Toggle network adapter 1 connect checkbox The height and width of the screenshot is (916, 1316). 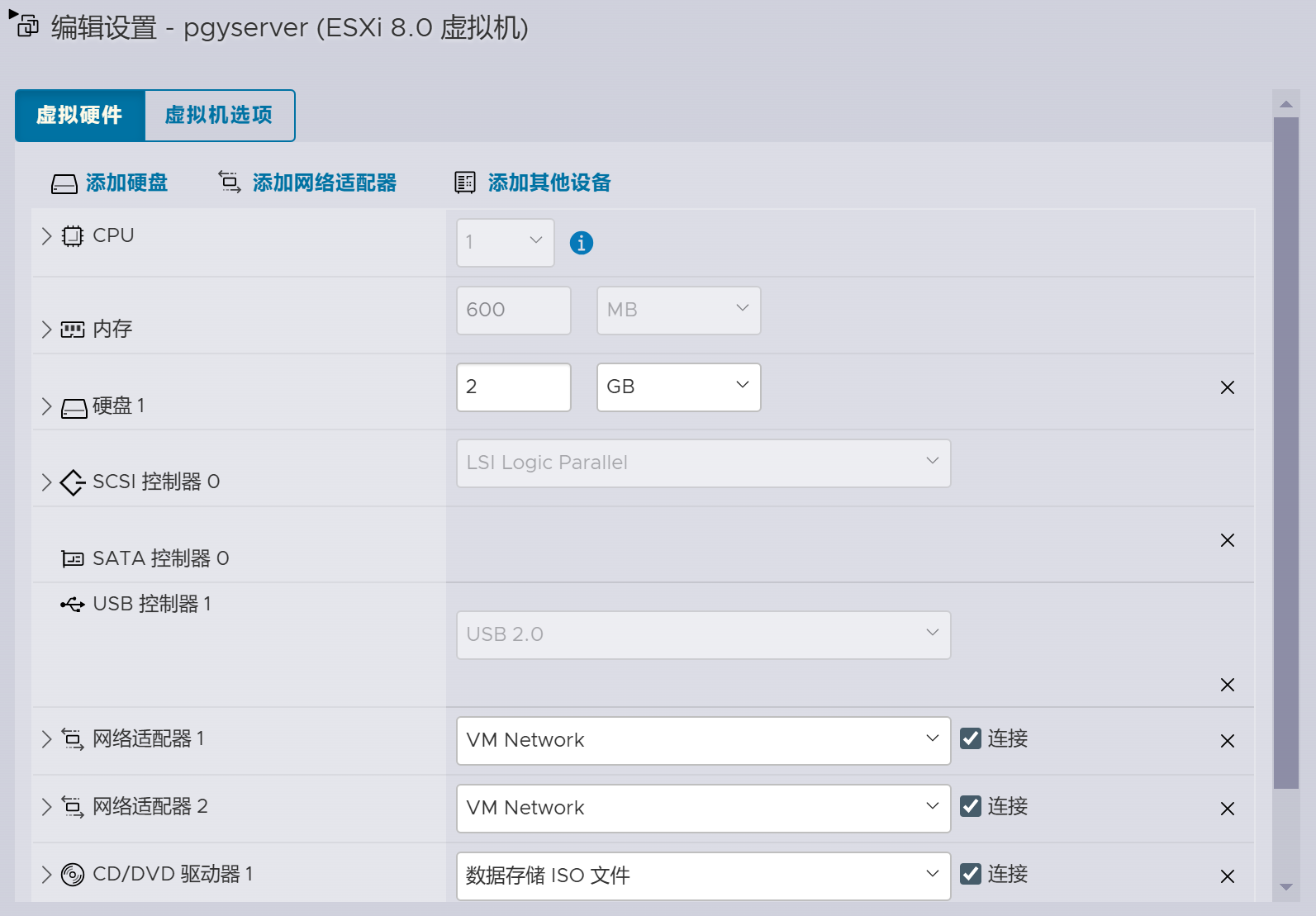pos(971,738)
